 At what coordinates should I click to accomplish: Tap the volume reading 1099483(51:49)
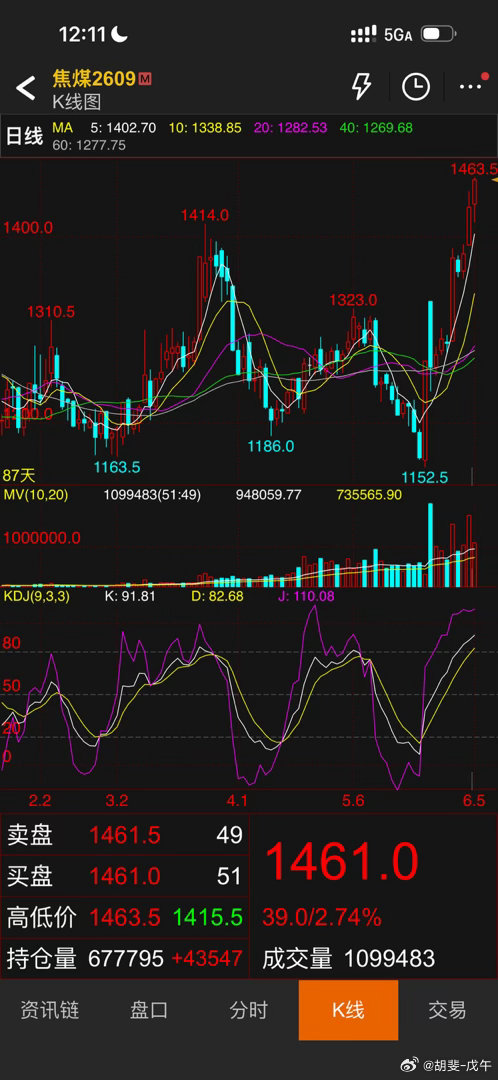[x=152, y=495]
